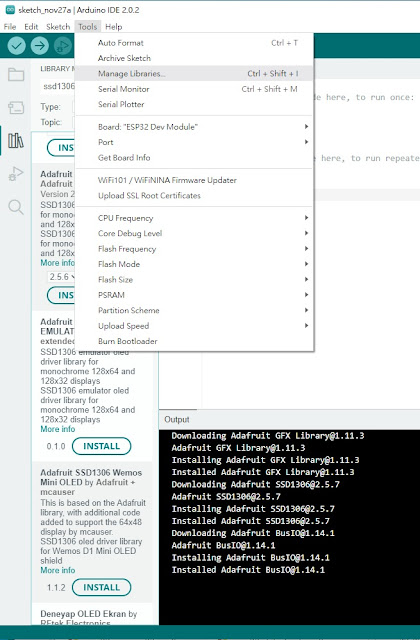Open the Library Manager books icon

coord(16,141)
